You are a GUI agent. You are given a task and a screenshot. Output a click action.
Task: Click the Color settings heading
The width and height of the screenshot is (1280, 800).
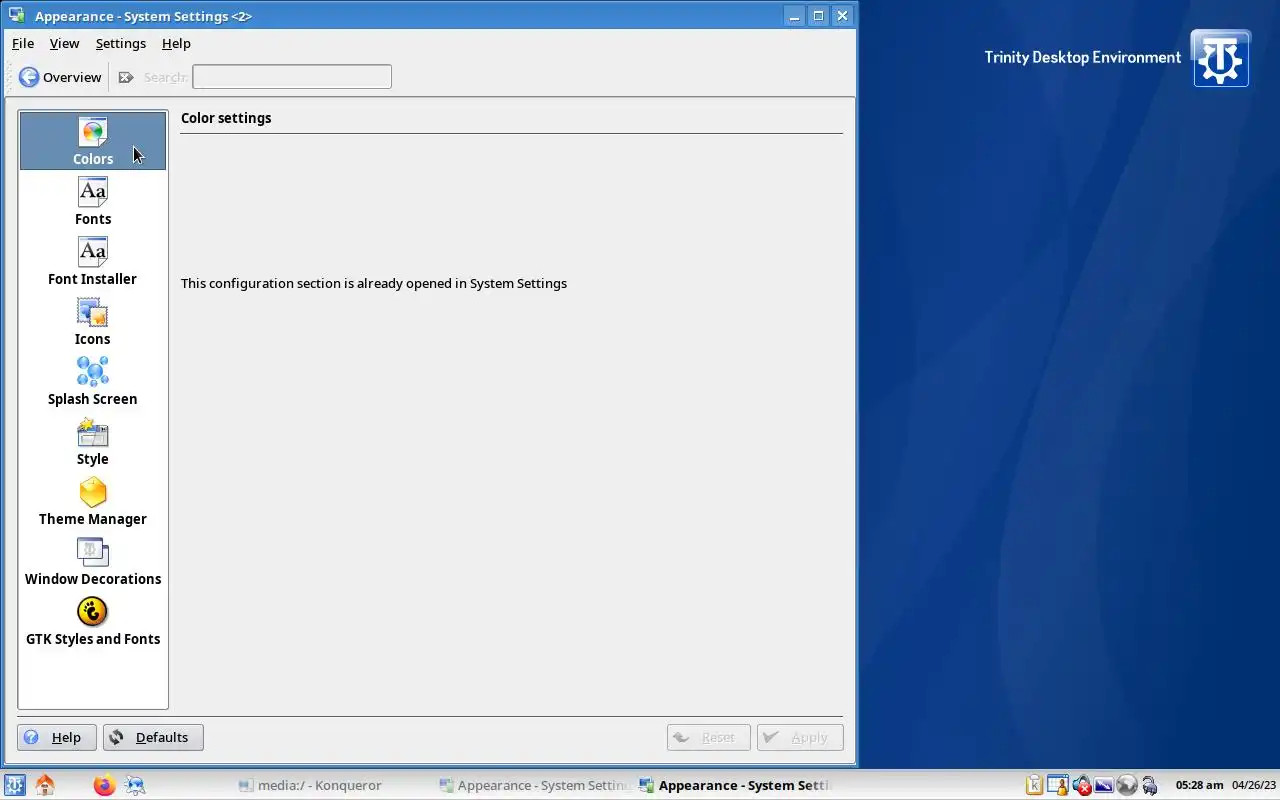226,118
